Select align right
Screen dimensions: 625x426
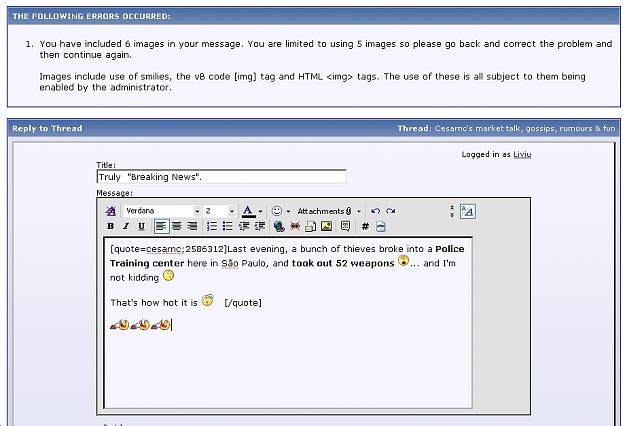pos(192,226)
